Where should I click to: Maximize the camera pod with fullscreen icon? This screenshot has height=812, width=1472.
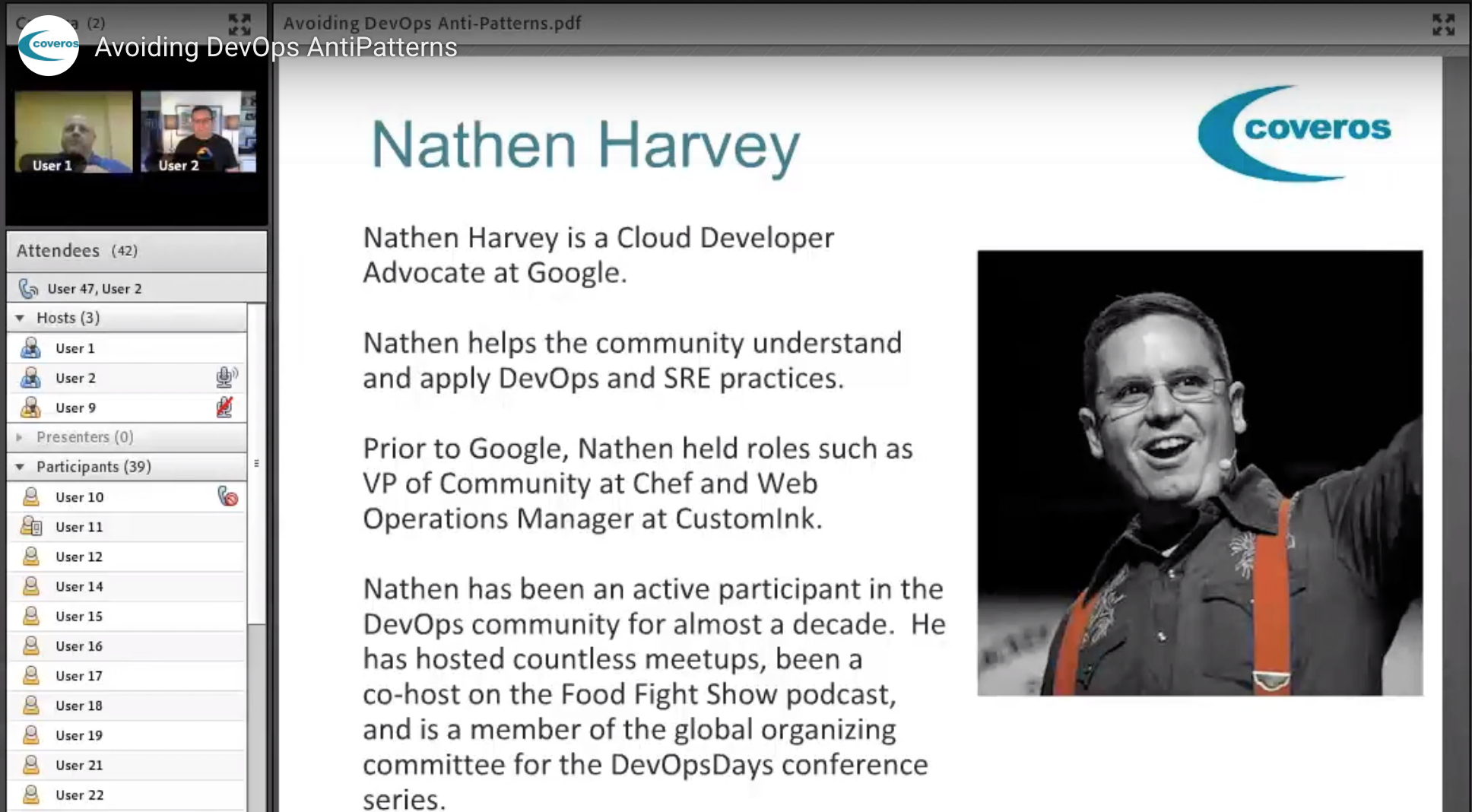[240, 24]
